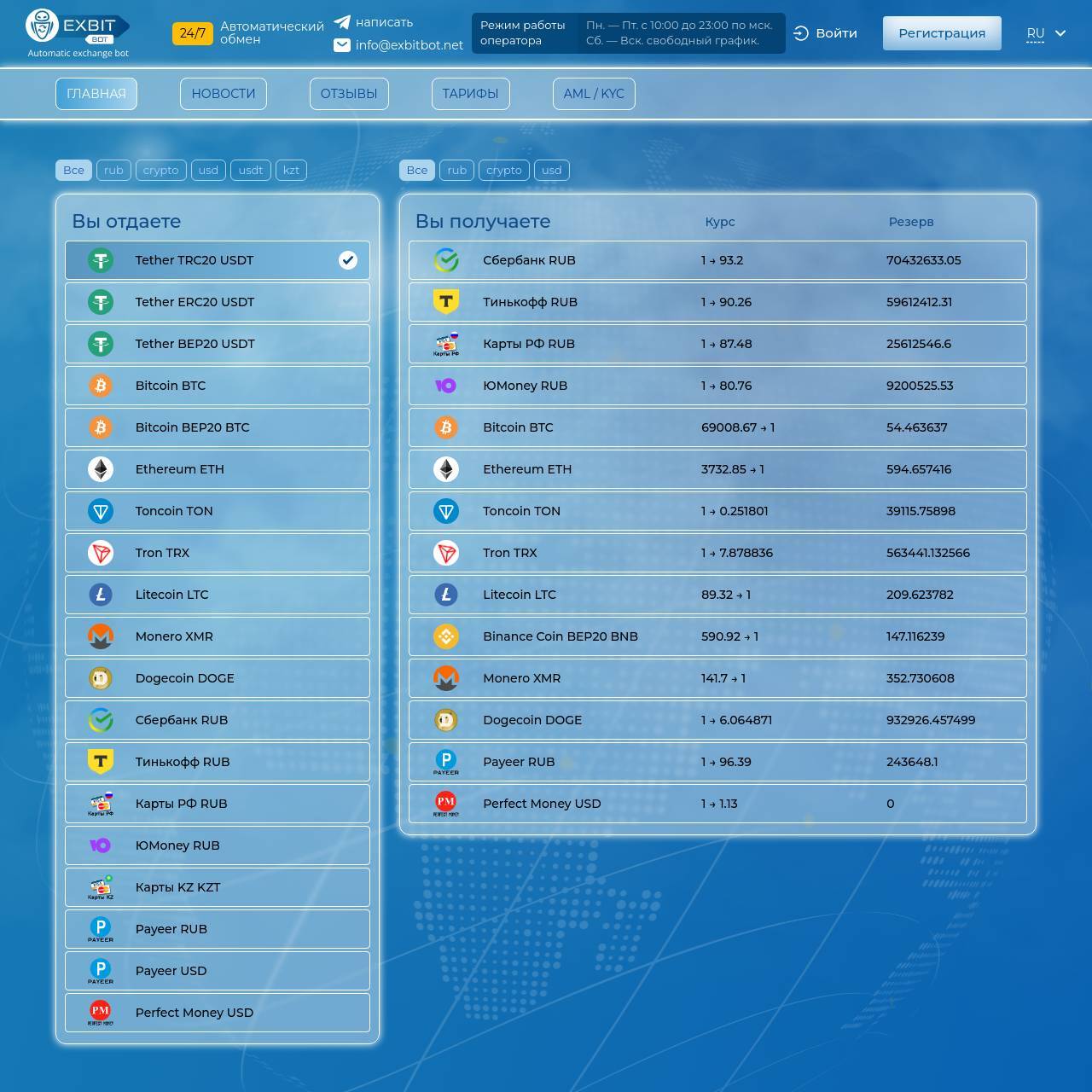1092x1092 pixels.
Task: Filter give list by kzt
Action: [x=291, y=170]
